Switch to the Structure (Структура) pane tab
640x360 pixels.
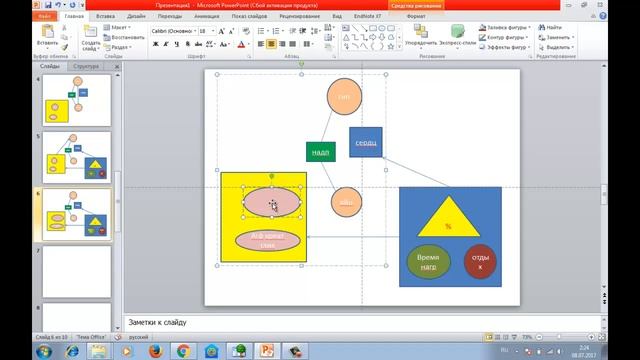(86, 66)
